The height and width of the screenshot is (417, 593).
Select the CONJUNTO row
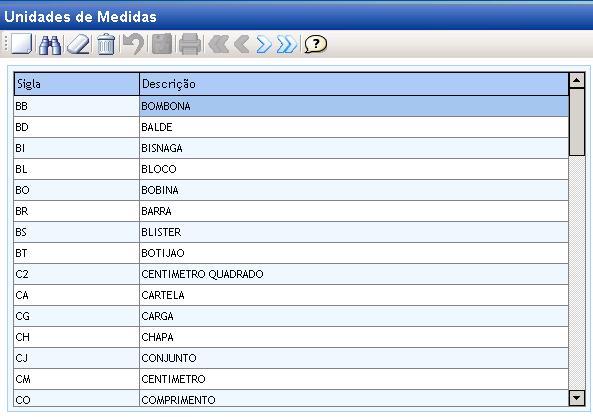pyautogui.click(x=291, y=358)
